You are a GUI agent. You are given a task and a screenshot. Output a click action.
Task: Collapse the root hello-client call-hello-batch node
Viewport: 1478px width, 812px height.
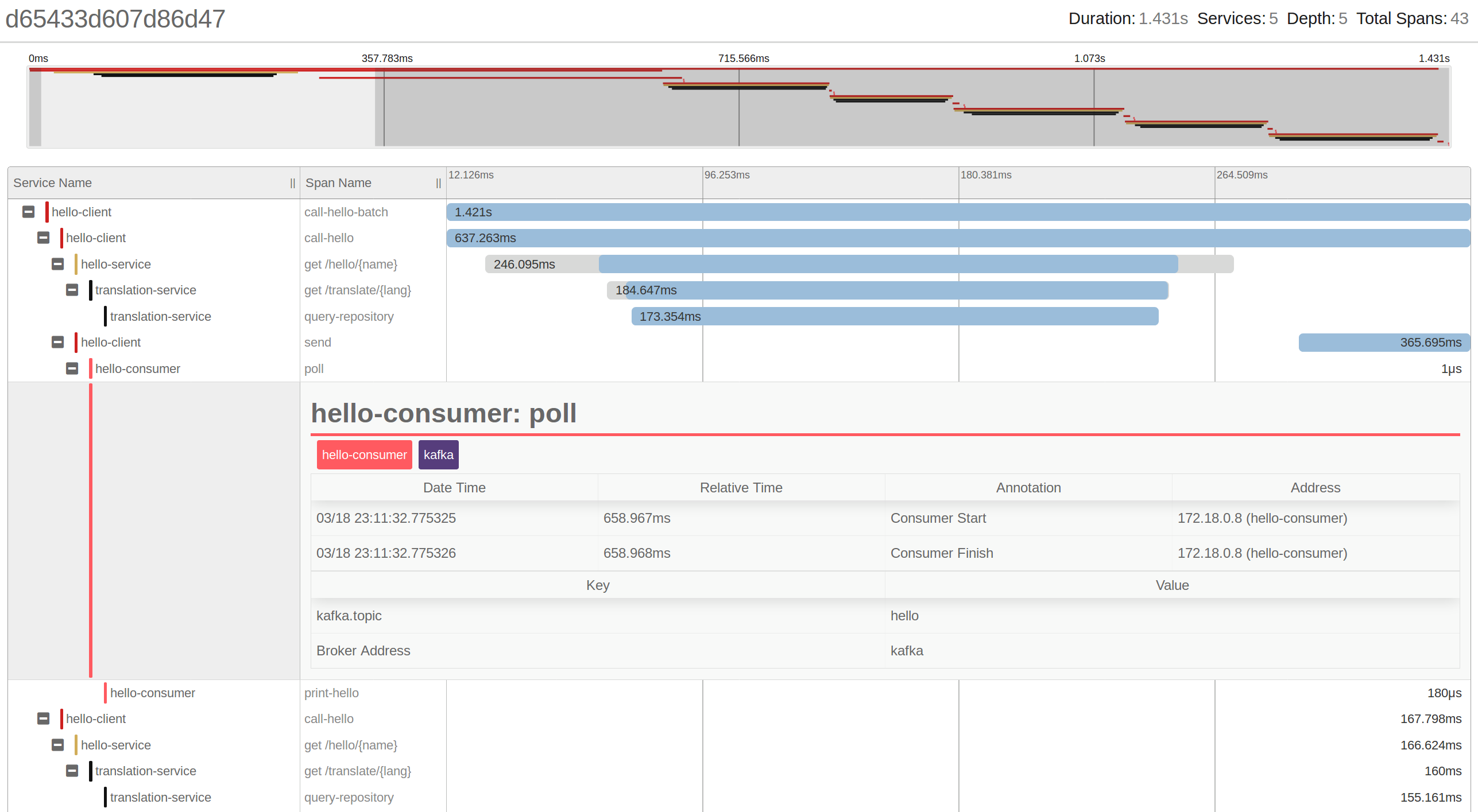28,212
